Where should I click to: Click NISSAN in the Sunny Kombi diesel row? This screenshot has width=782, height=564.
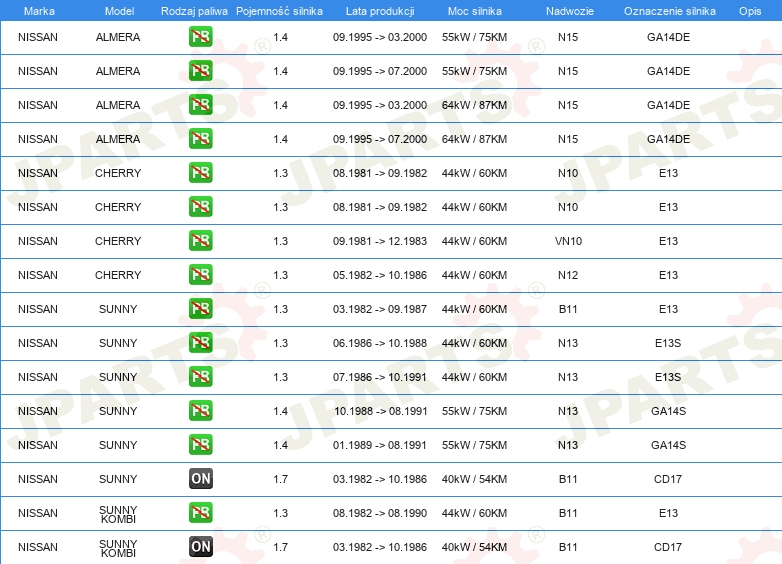coord(38,547)
